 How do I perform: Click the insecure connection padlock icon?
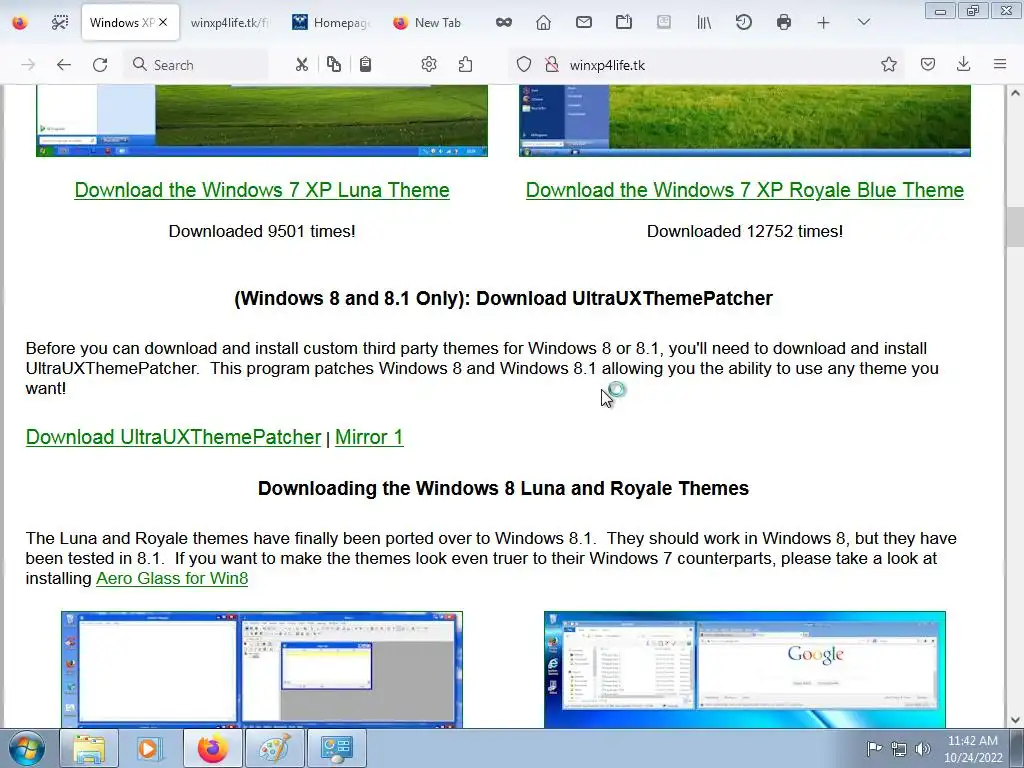coord(552,65)
